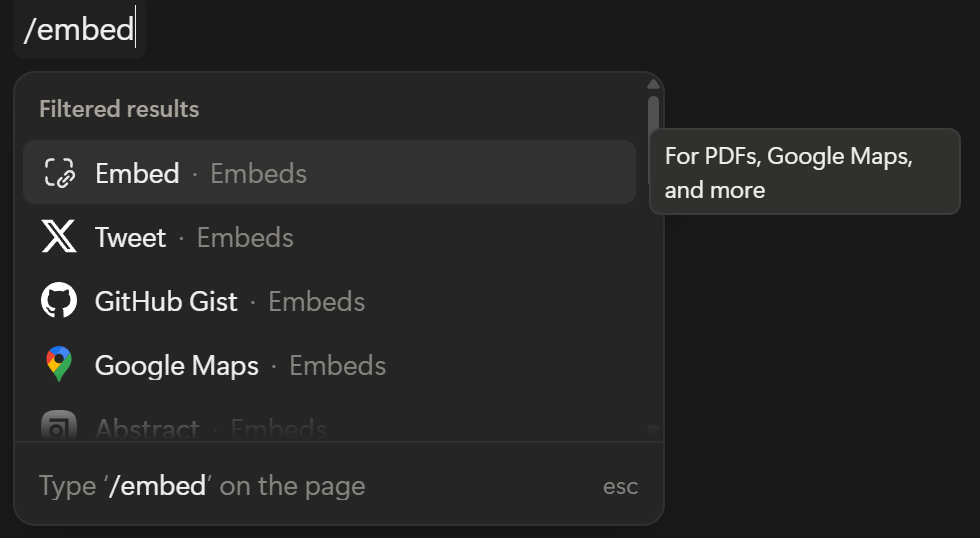Click the "Filtered results" header
This screenshot has height=538, width=980.
(119, 109)
